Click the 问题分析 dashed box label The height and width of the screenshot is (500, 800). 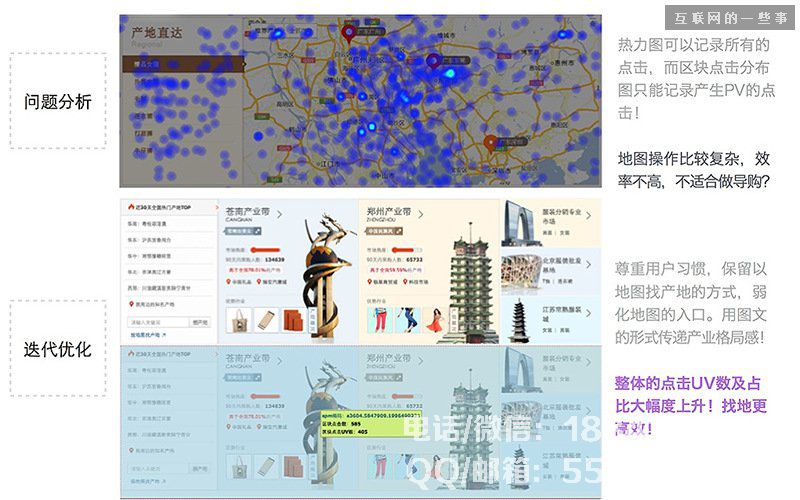(x=58, y=102)
